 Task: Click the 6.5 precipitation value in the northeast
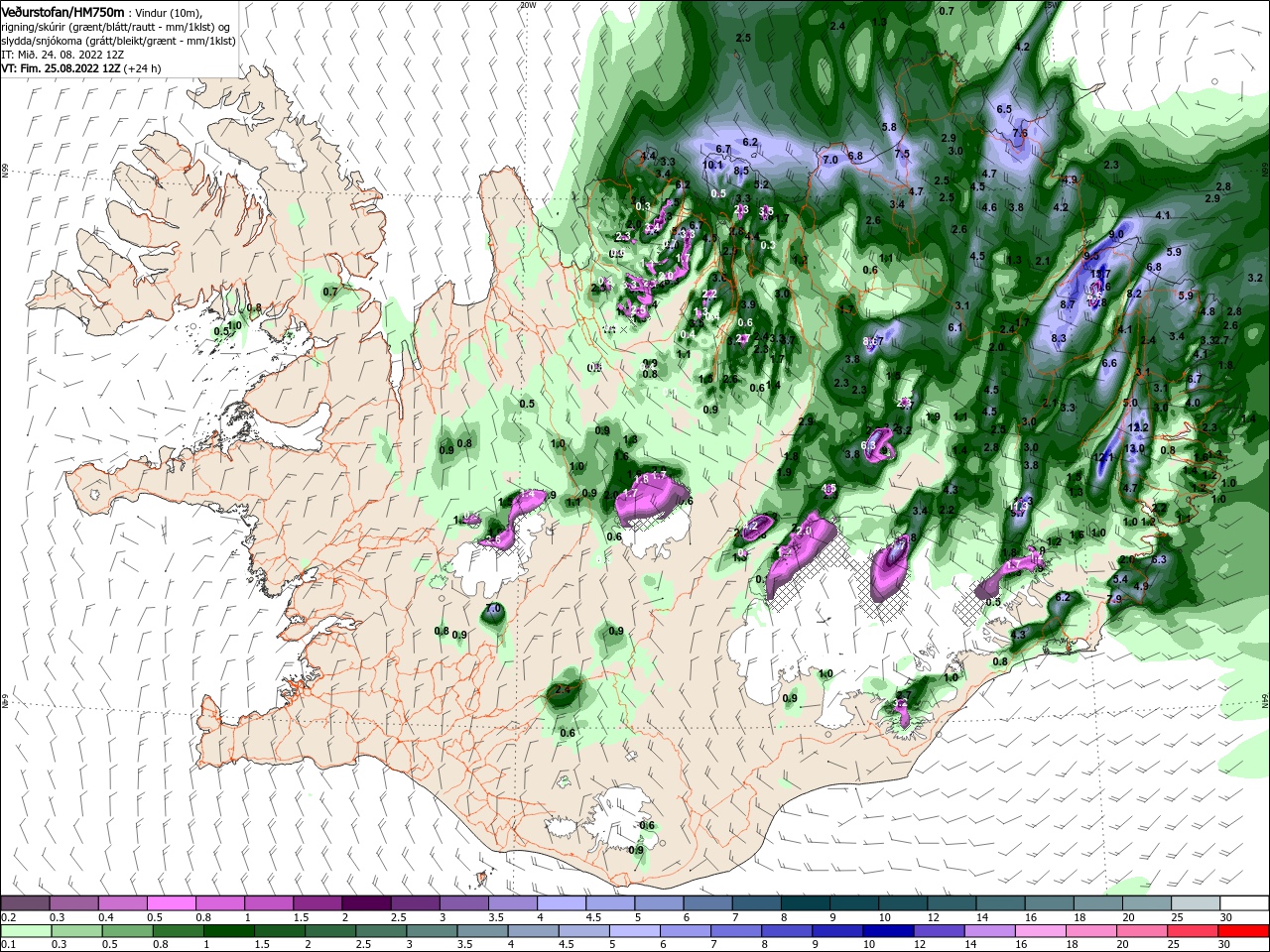pos(1004,109)
